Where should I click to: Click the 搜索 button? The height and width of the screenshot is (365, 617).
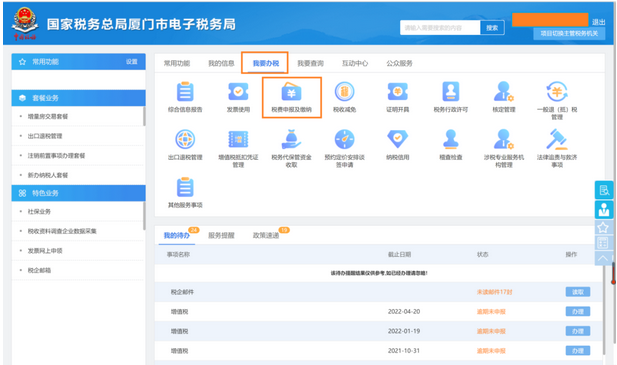[492, 28]
